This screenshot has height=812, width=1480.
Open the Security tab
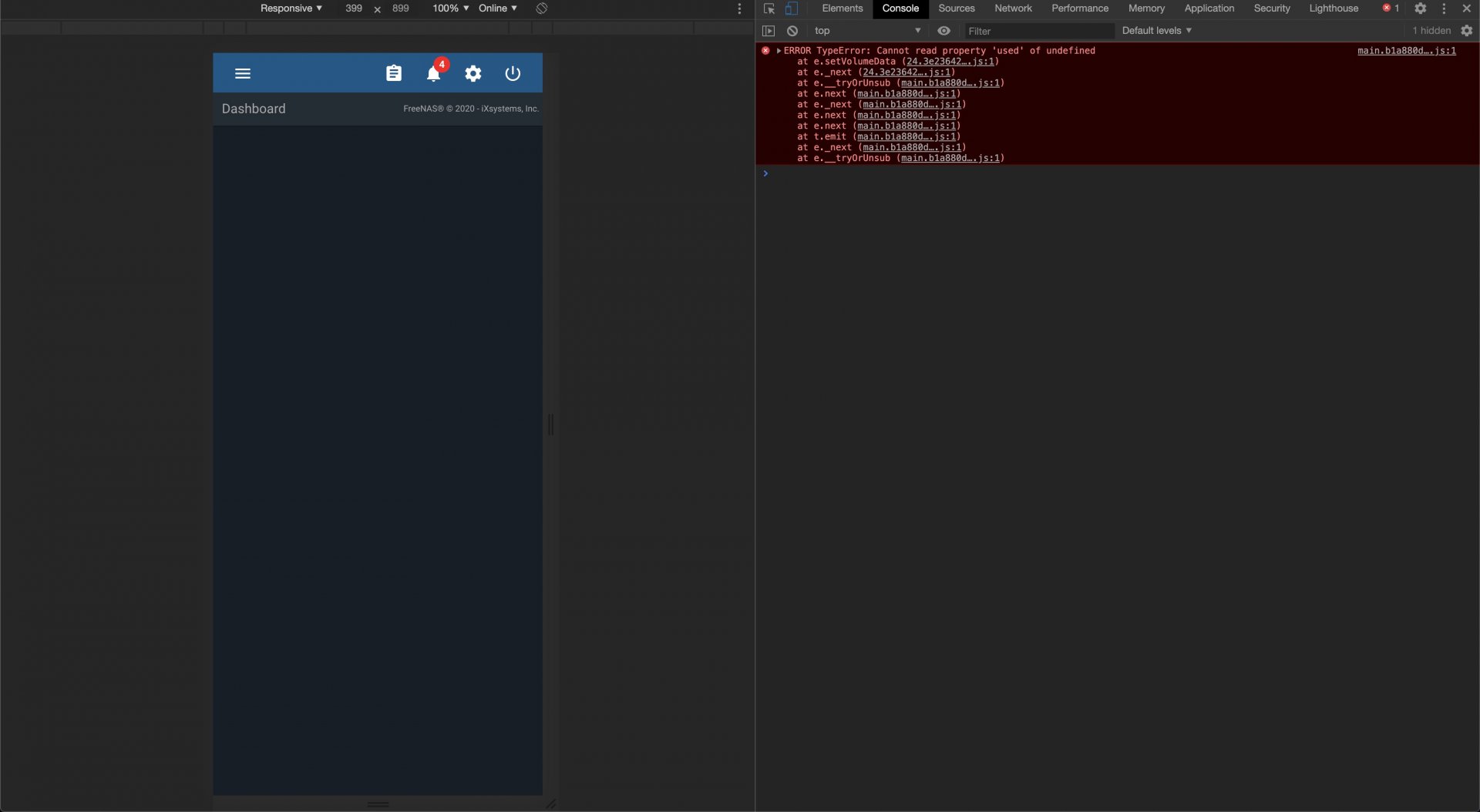pos(1272,8)
